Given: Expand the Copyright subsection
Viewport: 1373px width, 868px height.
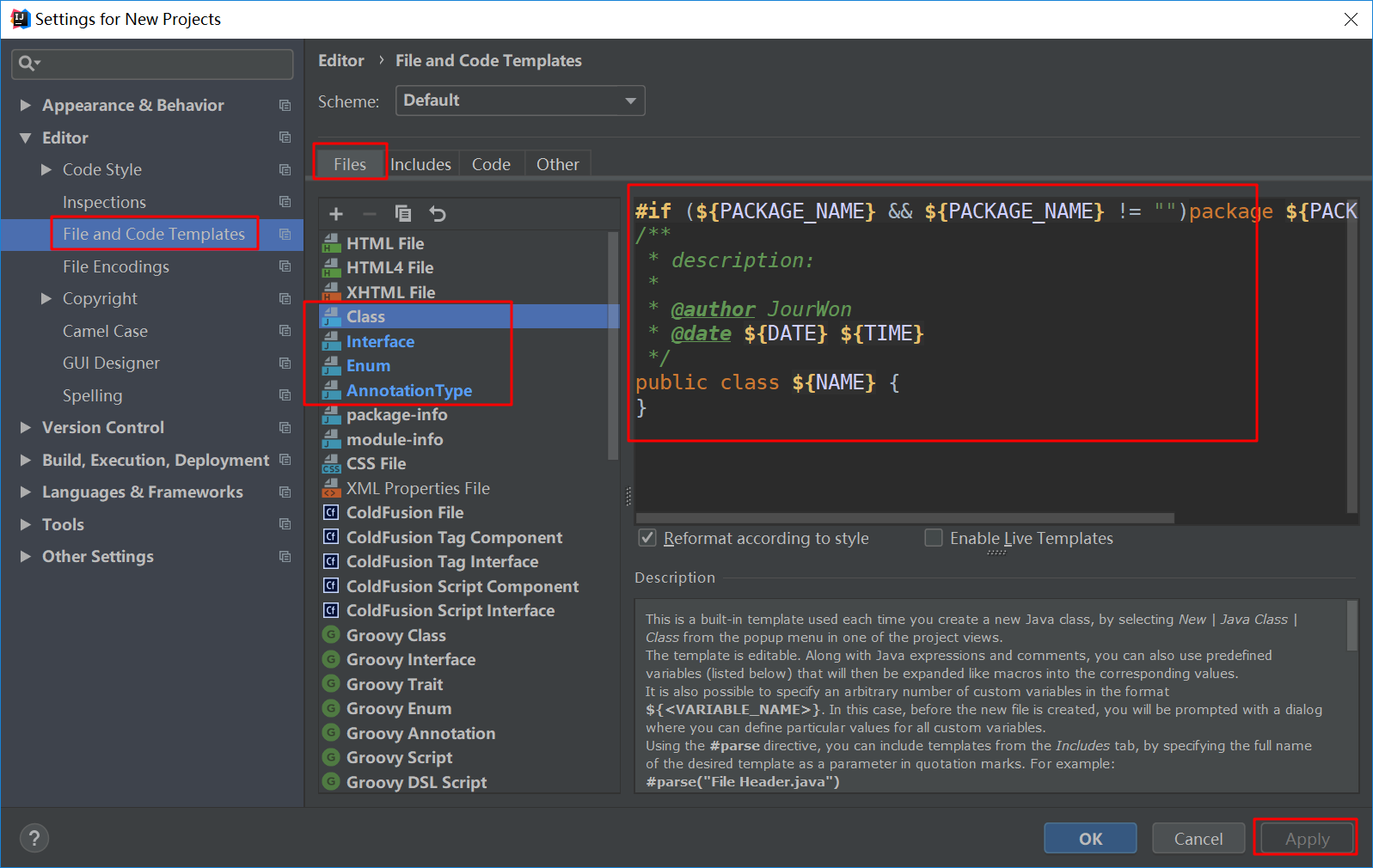Looking at the screenshot, I should (x=46, y=298).
